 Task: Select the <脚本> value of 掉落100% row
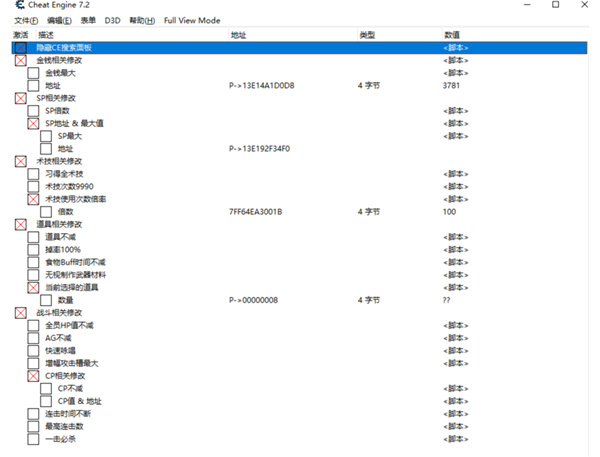(x=456, y=250)
